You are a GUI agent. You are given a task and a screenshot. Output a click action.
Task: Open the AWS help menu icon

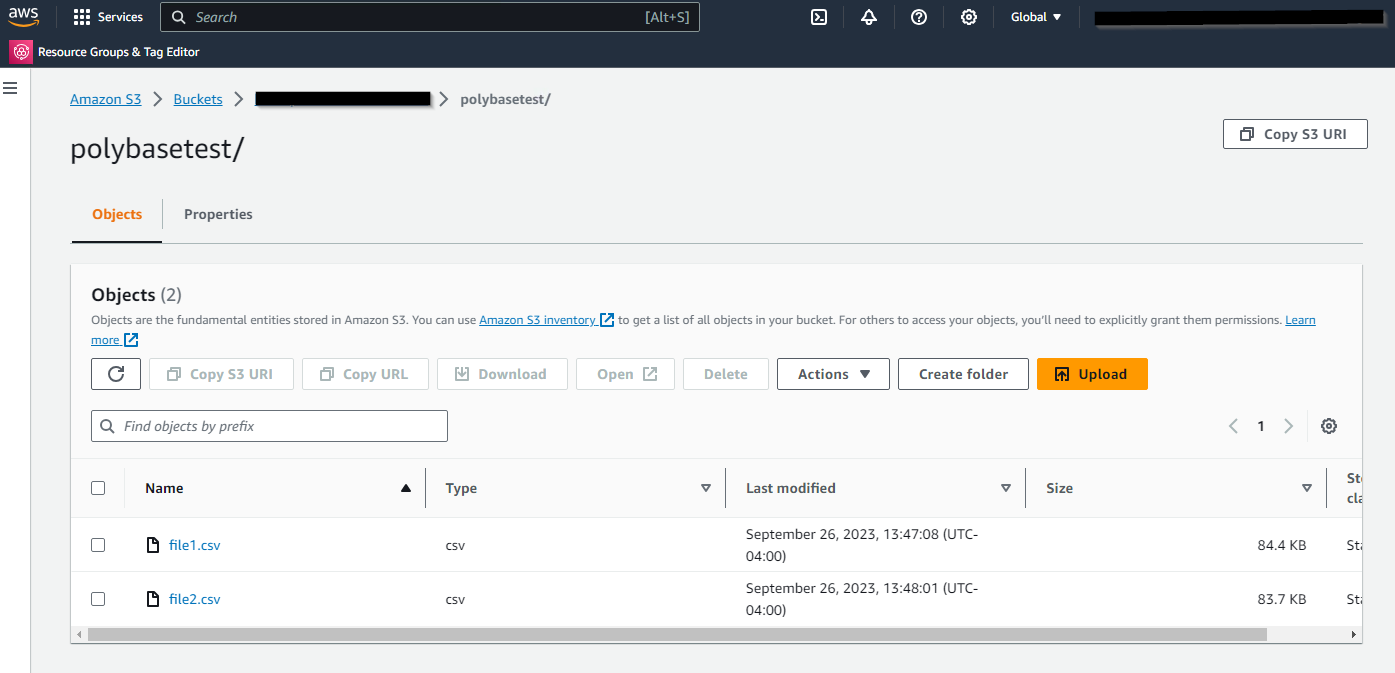pyautogui.click(x=918, y=16)
